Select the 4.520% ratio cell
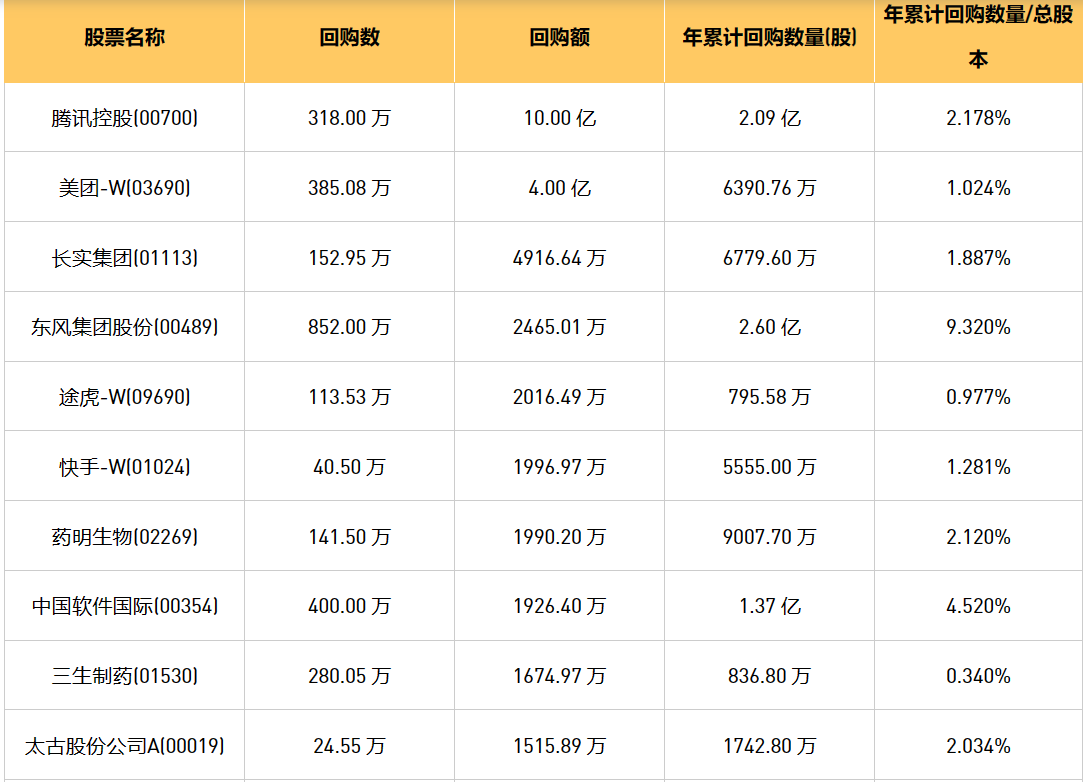 (978, 606)
